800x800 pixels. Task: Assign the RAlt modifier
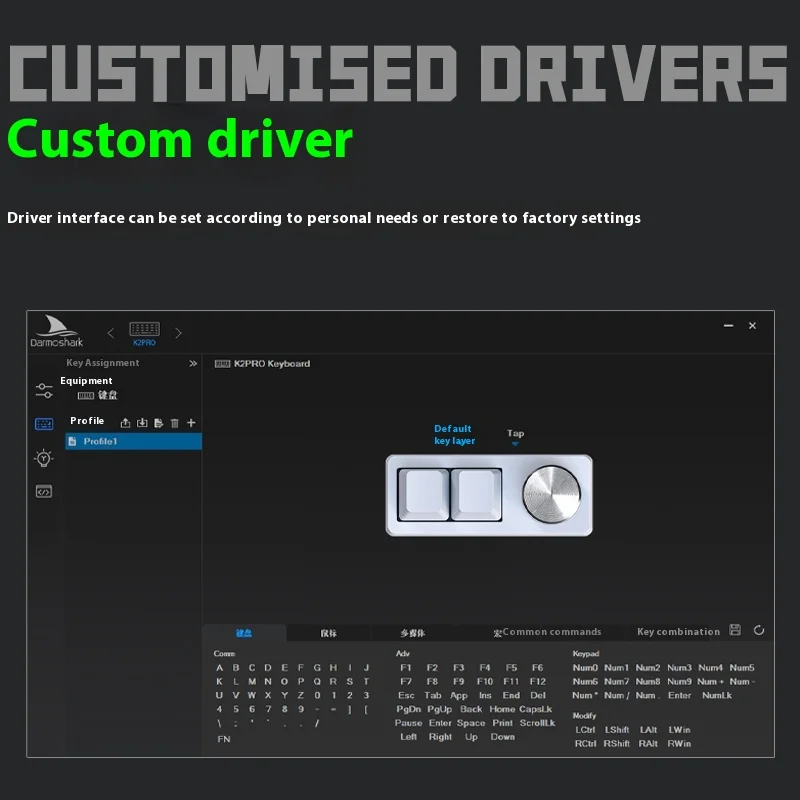648,743
